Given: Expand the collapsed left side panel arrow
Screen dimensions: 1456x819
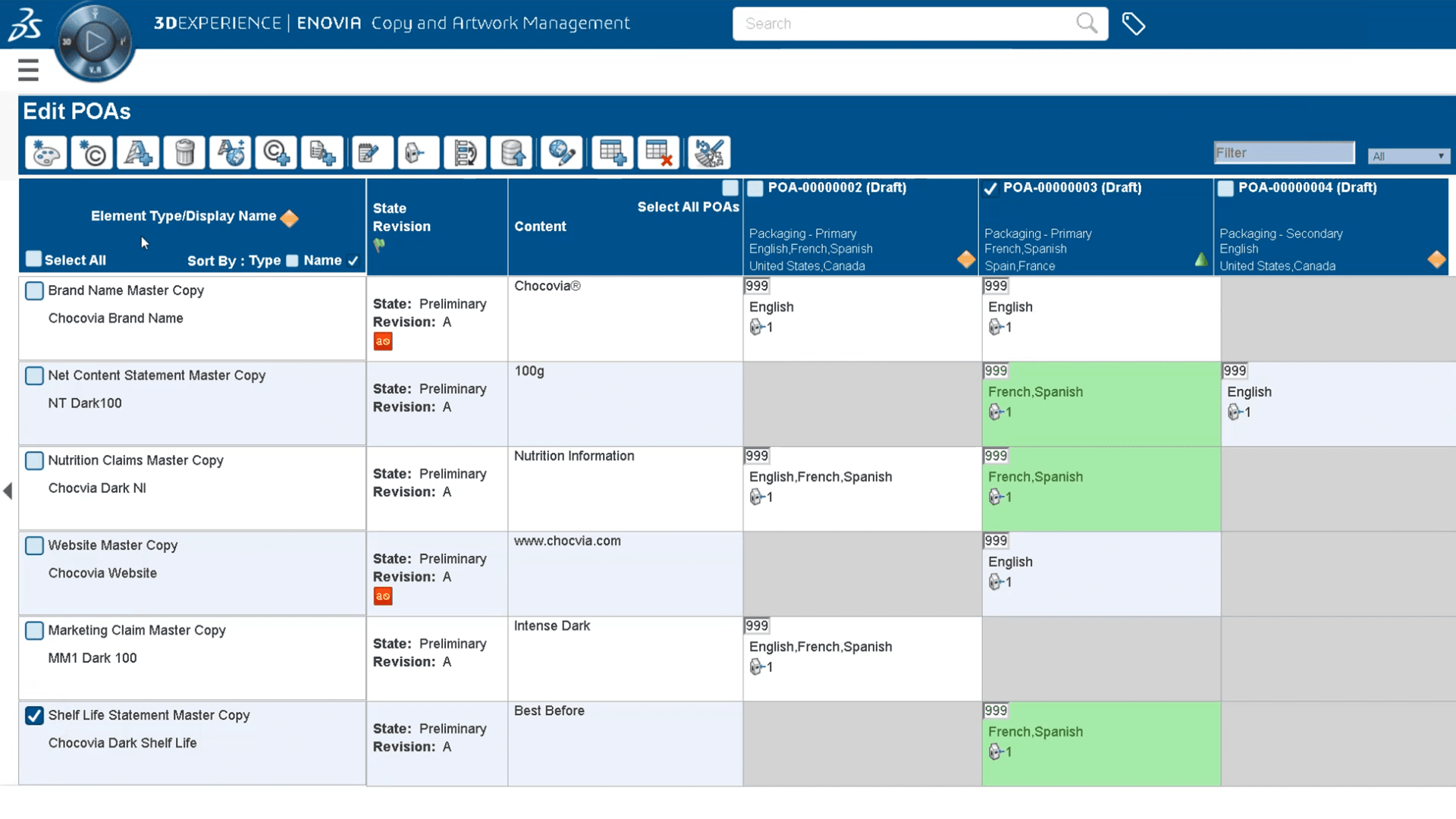Looking at the screenshot, I should 8,491.
